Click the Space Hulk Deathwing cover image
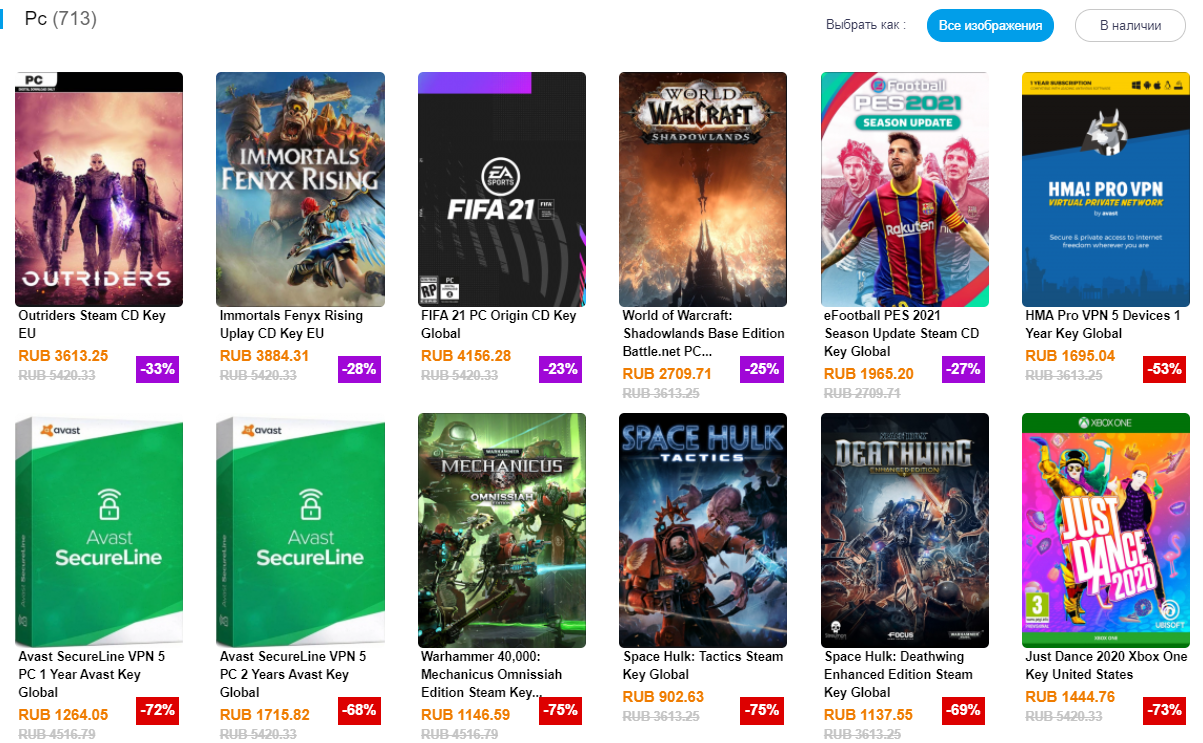 [x=904, y=530]
